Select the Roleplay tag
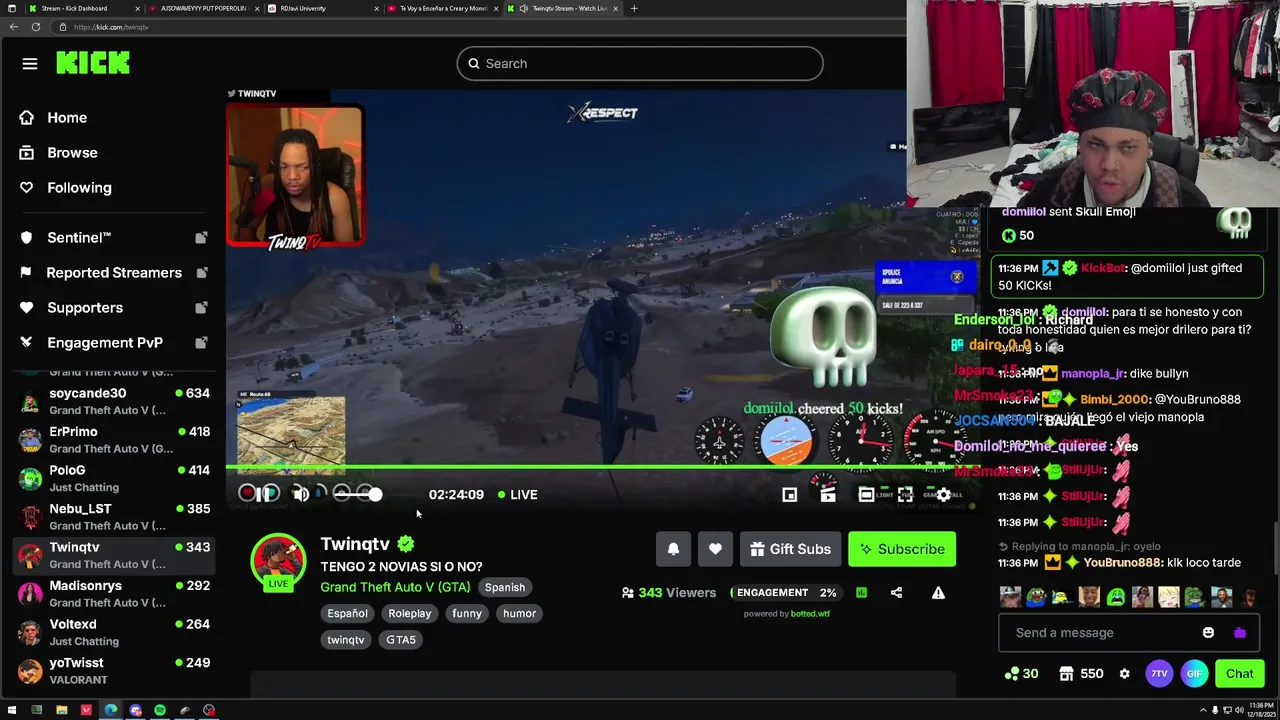The width and height of the screenshot is (1280, 720). tap(410, 613)
